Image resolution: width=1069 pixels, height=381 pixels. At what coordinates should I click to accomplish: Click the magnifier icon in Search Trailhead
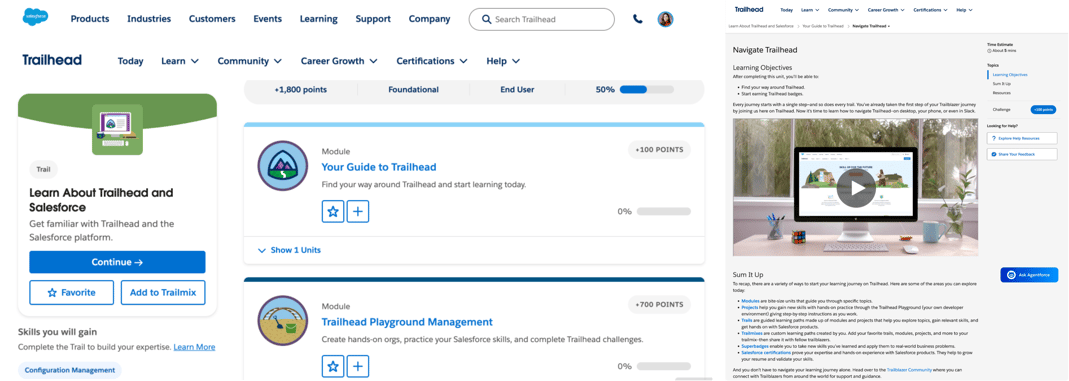[486, 19]
